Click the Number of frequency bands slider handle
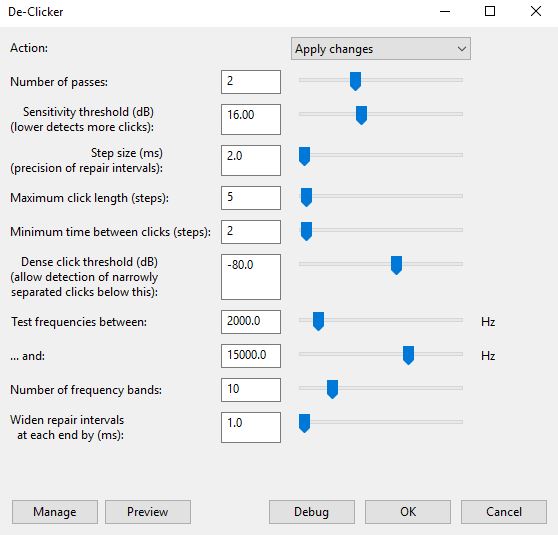This screenshot has height=535, width=558. [332, 389]
